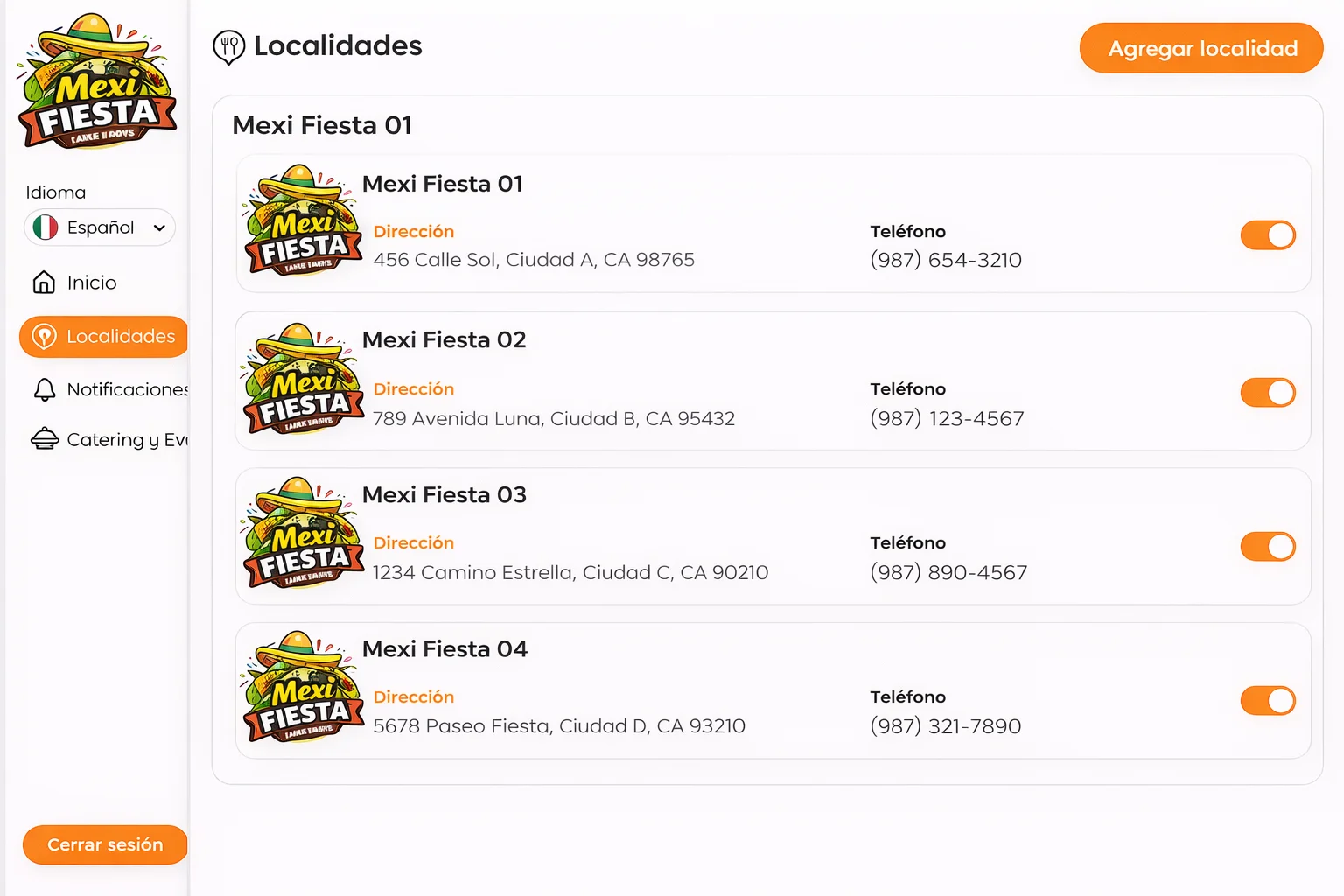1344x896 pixels.
Task: Click the Mexi Fiesta 03 logo image
Action: pos(303,534)
